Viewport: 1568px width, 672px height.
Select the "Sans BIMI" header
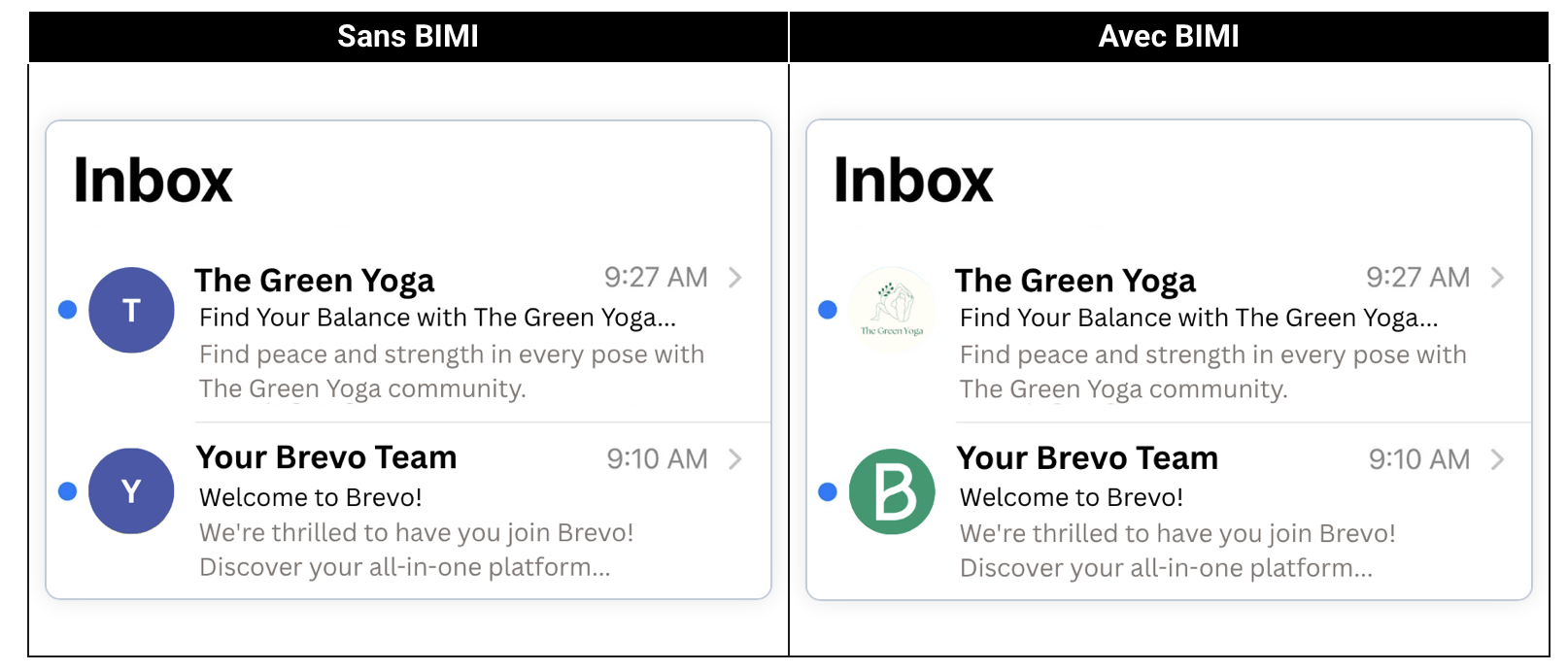coord(408,37)
